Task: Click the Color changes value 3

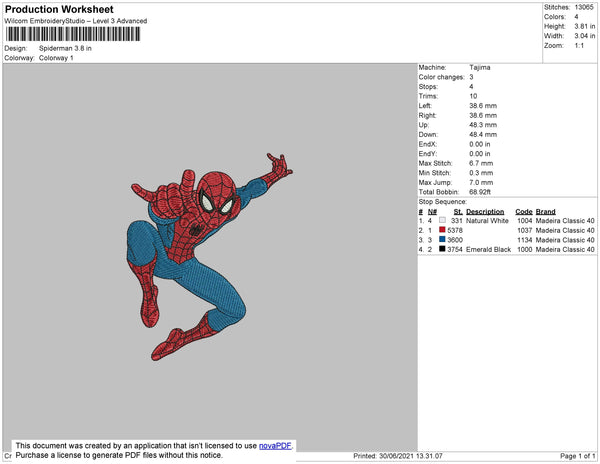Action: click(x=471, y=77)
